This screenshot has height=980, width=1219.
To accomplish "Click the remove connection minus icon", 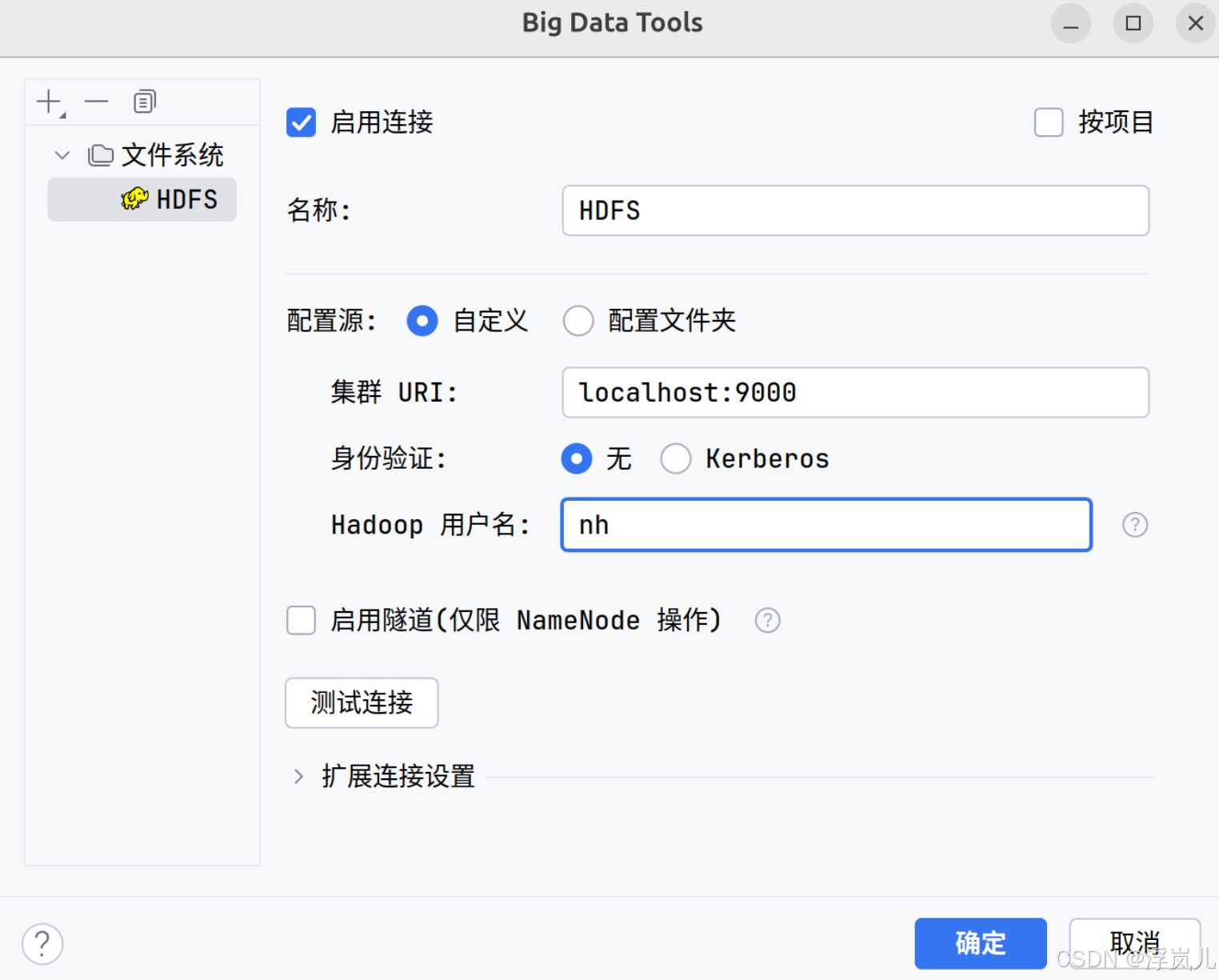I will pyautogui.click(x=96, y=102).
